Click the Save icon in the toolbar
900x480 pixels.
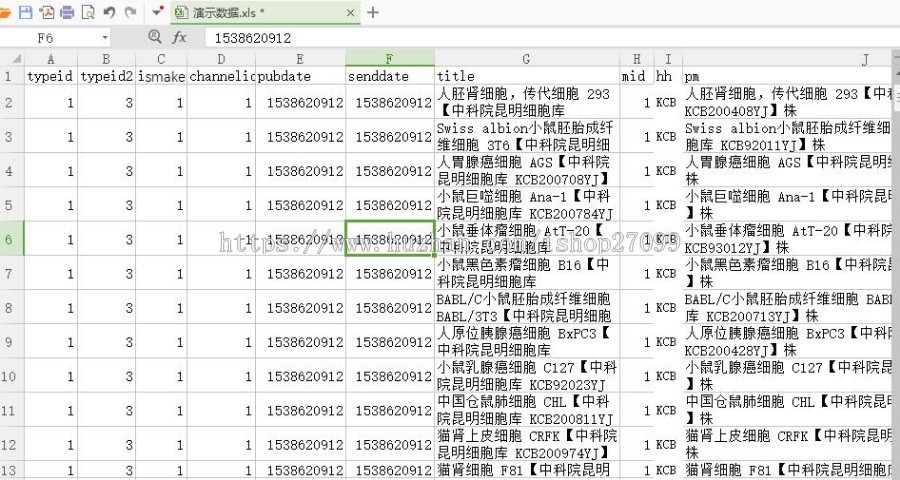[25, 12]
